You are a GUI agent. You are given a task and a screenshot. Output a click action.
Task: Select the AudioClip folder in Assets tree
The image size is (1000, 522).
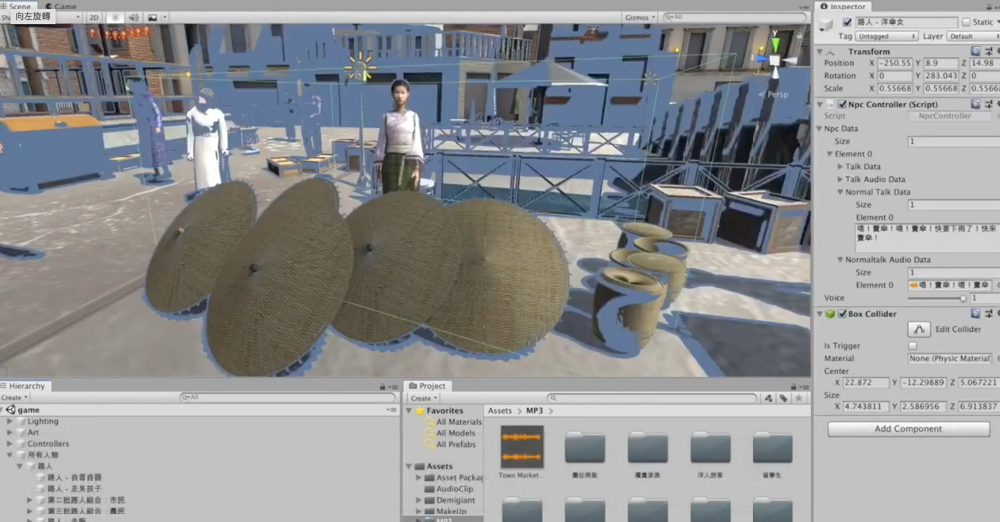tap(453, 489)
